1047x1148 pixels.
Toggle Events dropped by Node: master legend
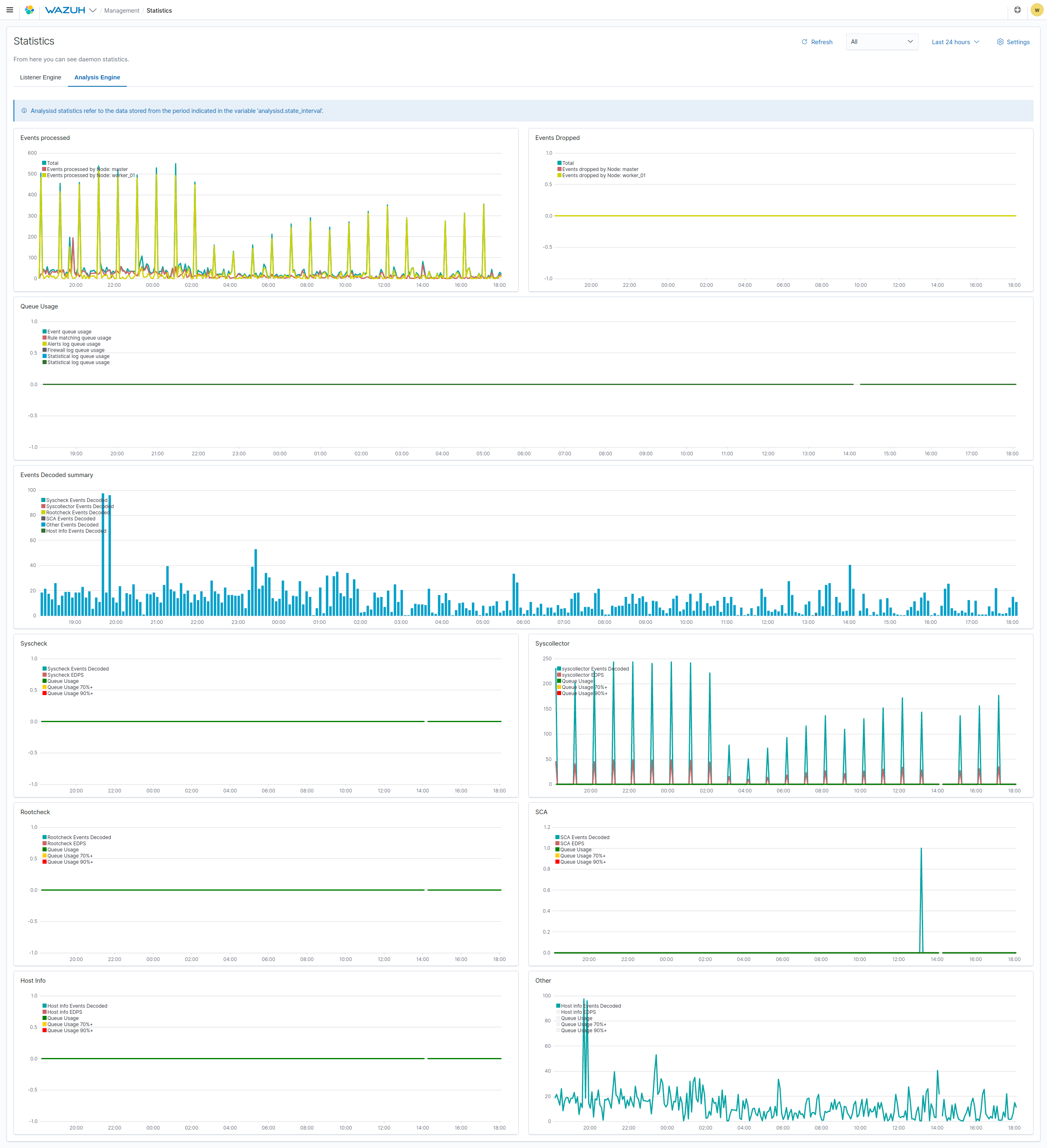pyautogui.click(x=598, y=169)
